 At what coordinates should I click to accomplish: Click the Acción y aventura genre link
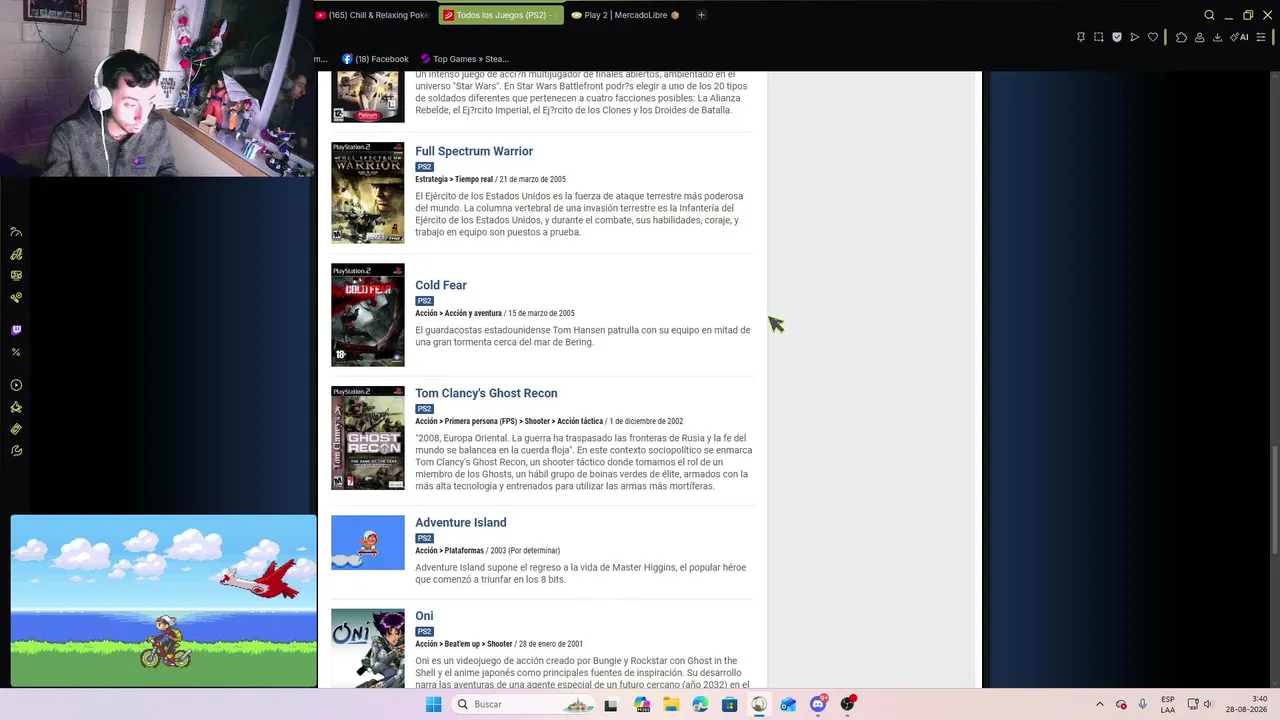[x=473, y=314]
